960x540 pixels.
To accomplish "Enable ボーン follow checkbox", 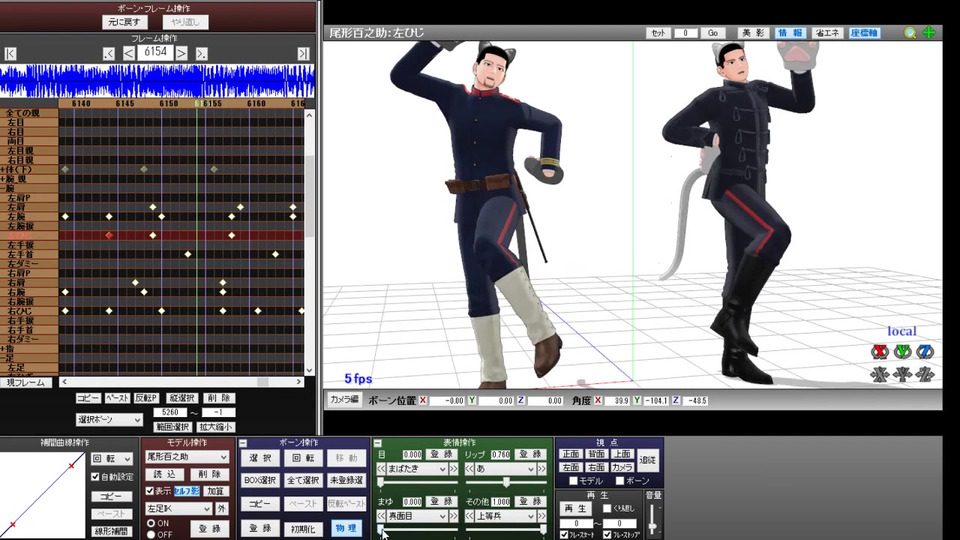I will (x=620, y=481).
